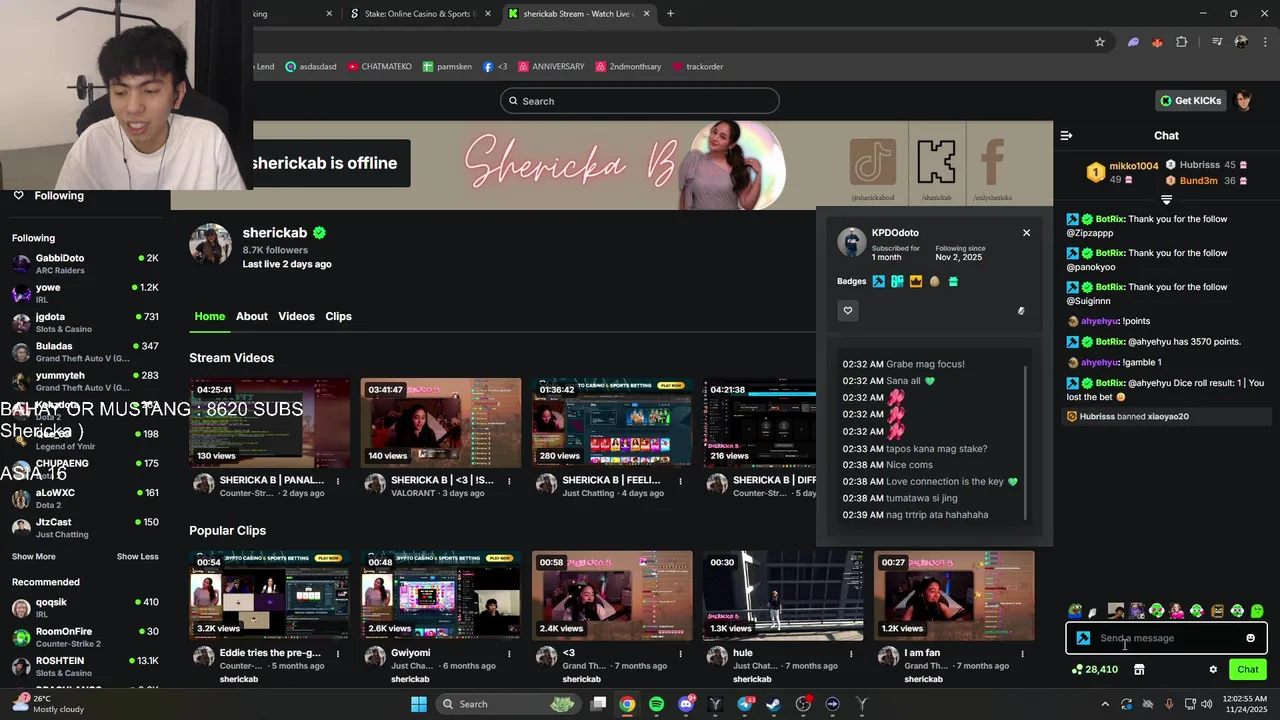Switch to the Videos tab
Screen dimensions: 1280x720
click(x=296, y=316)
